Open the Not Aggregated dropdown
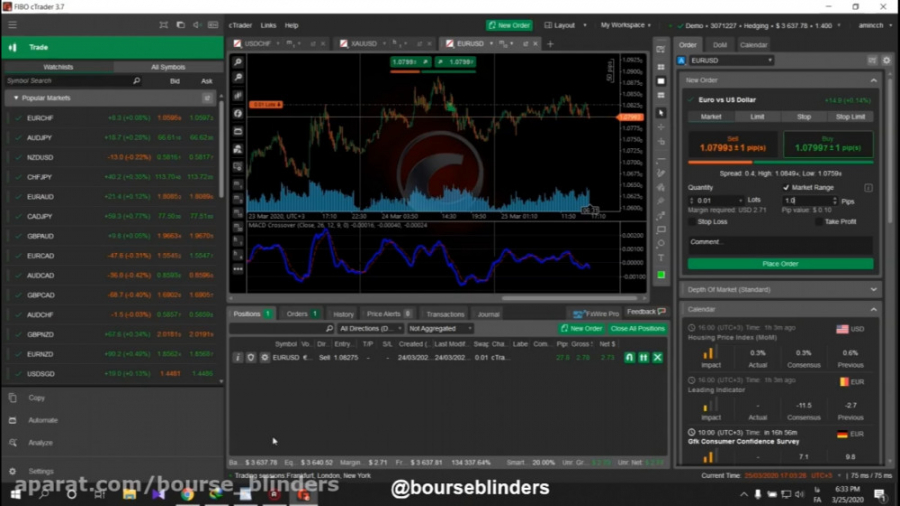The image size is (900, 506). [440, 329]
